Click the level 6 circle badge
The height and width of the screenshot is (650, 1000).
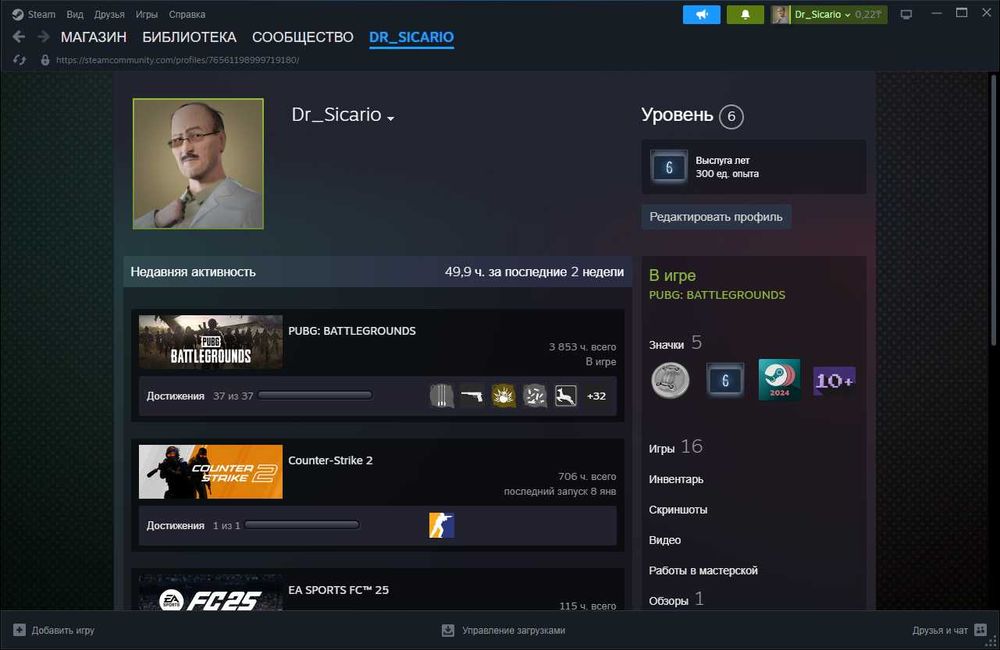point(731,116)
